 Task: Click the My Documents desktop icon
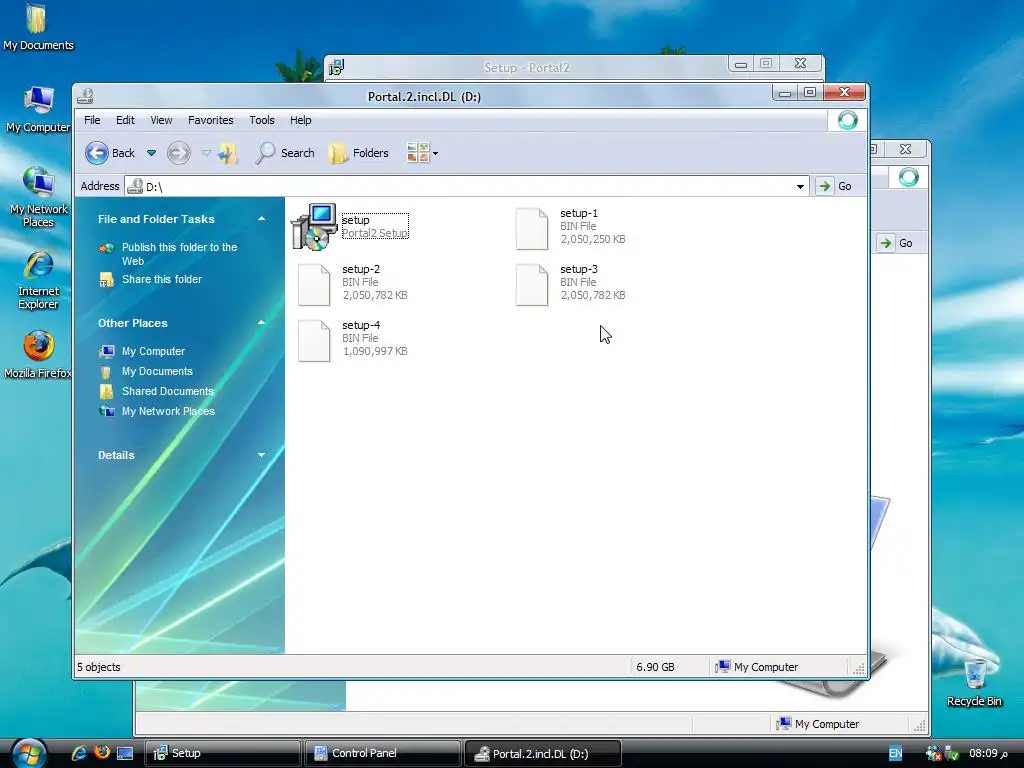(x=38, y=27)
